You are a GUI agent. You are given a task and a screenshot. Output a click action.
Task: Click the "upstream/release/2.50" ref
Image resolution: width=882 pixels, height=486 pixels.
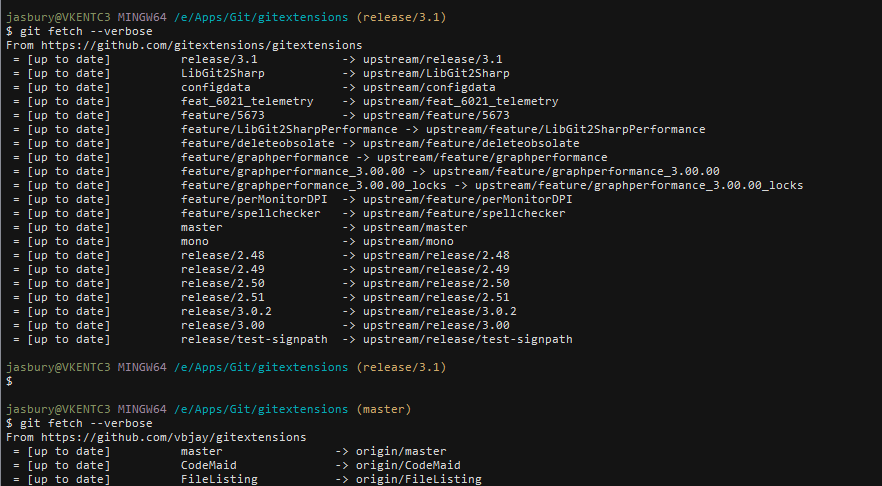click(x=436, y=284)
